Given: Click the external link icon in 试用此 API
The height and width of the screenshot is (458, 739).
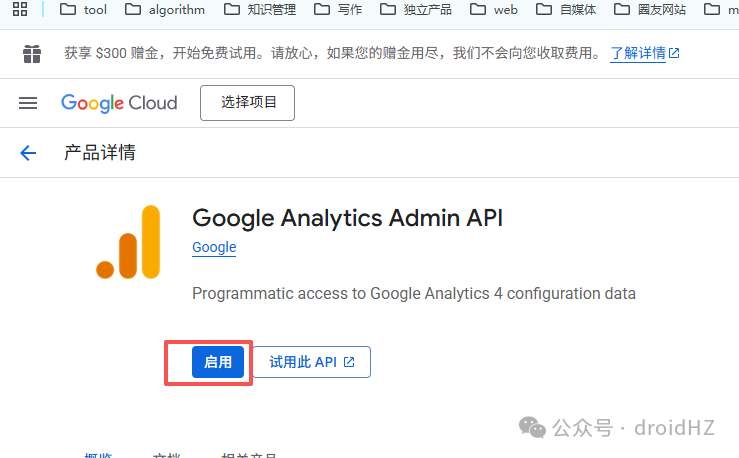Looking at the screenshot, I should coord(349,362).
